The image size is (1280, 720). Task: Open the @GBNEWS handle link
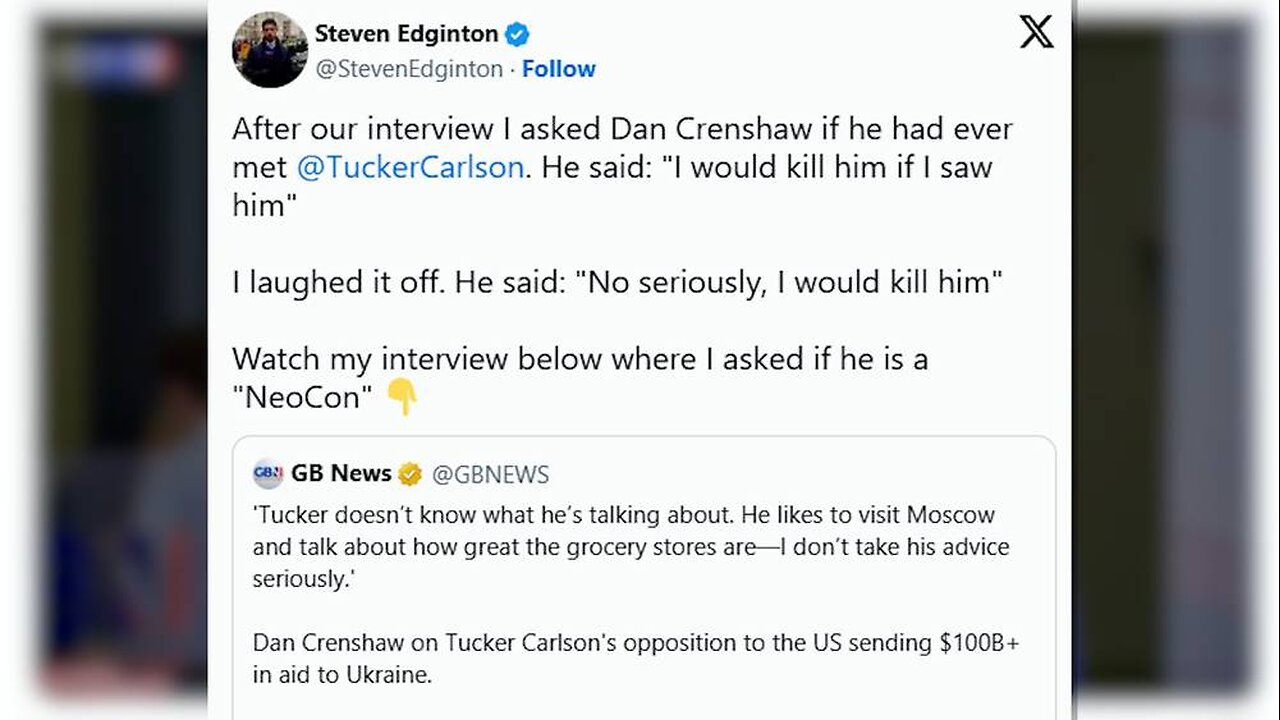490,474
